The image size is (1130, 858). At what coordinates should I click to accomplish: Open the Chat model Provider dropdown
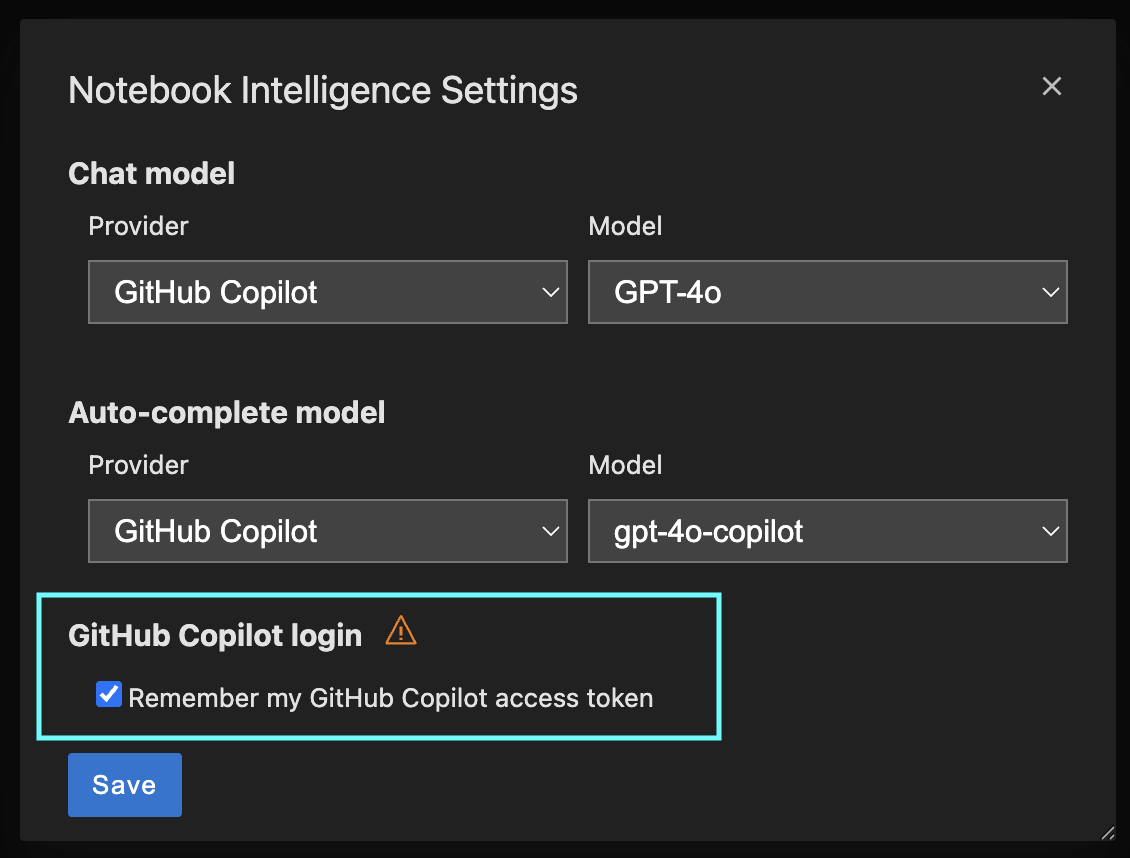tap(328, 292)
